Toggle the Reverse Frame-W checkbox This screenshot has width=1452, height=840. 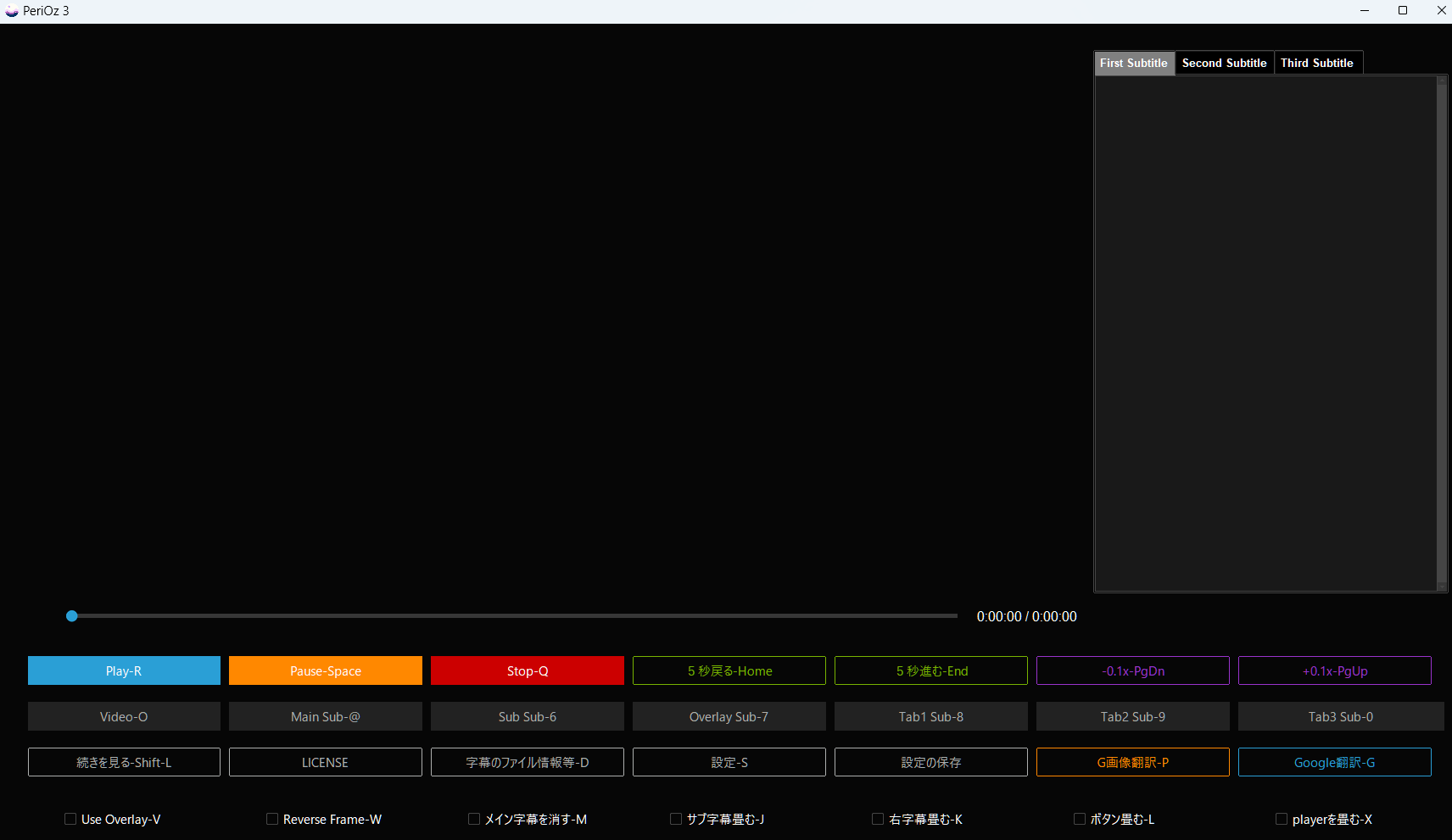272,819
